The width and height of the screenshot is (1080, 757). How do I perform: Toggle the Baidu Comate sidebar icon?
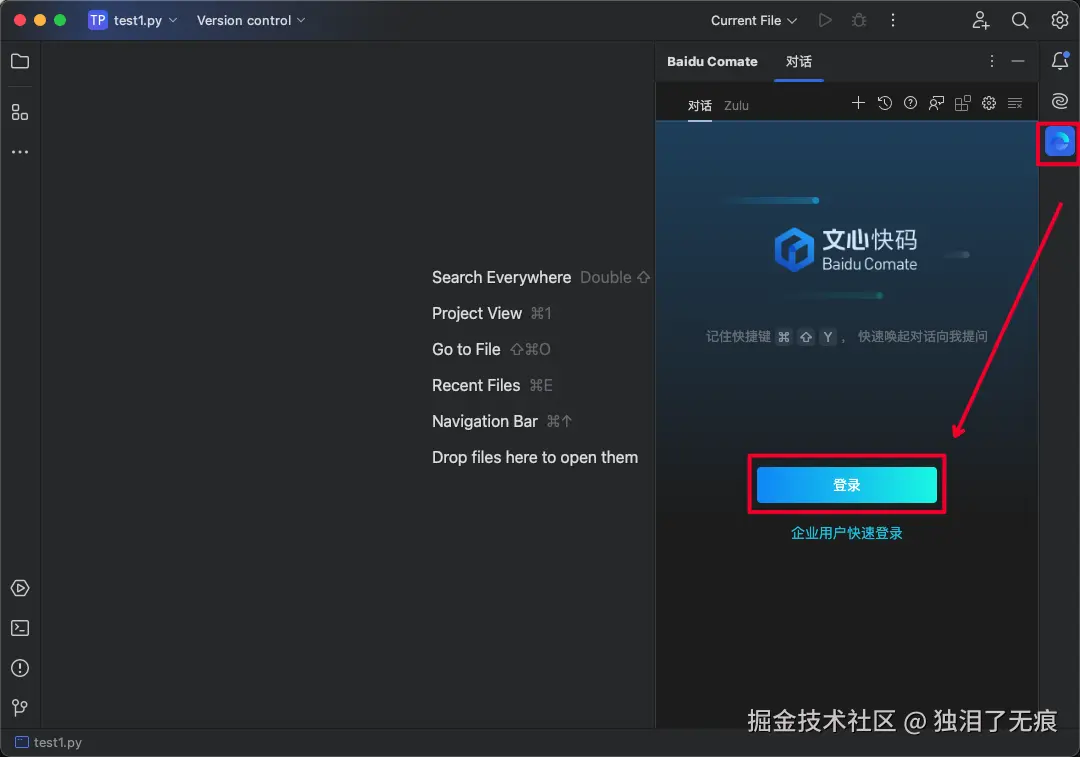1059,142
